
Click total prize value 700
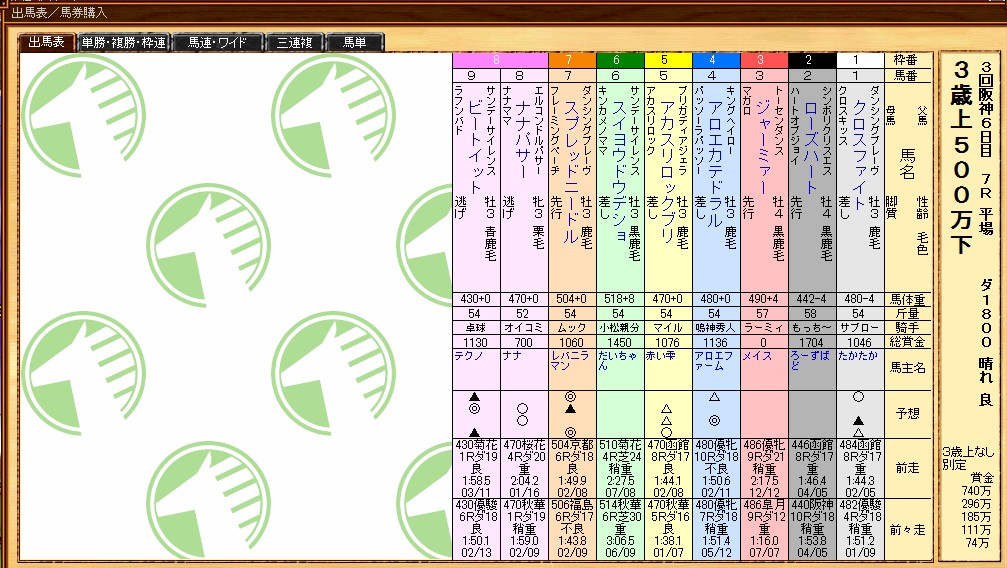[523, 342]
